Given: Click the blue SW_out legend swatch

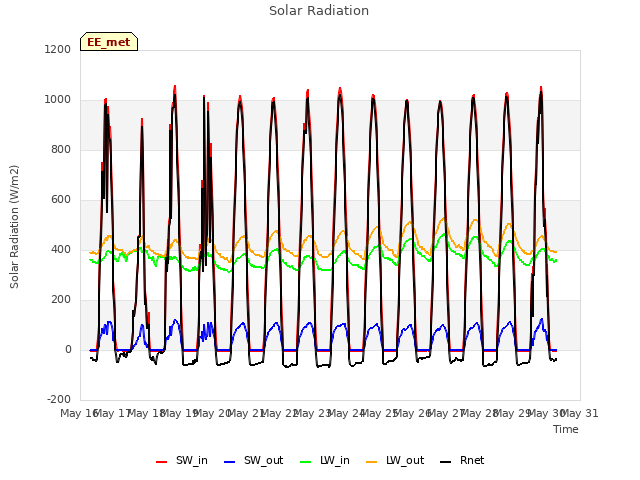Looking at the screenshot, I should tap(230, 462).
